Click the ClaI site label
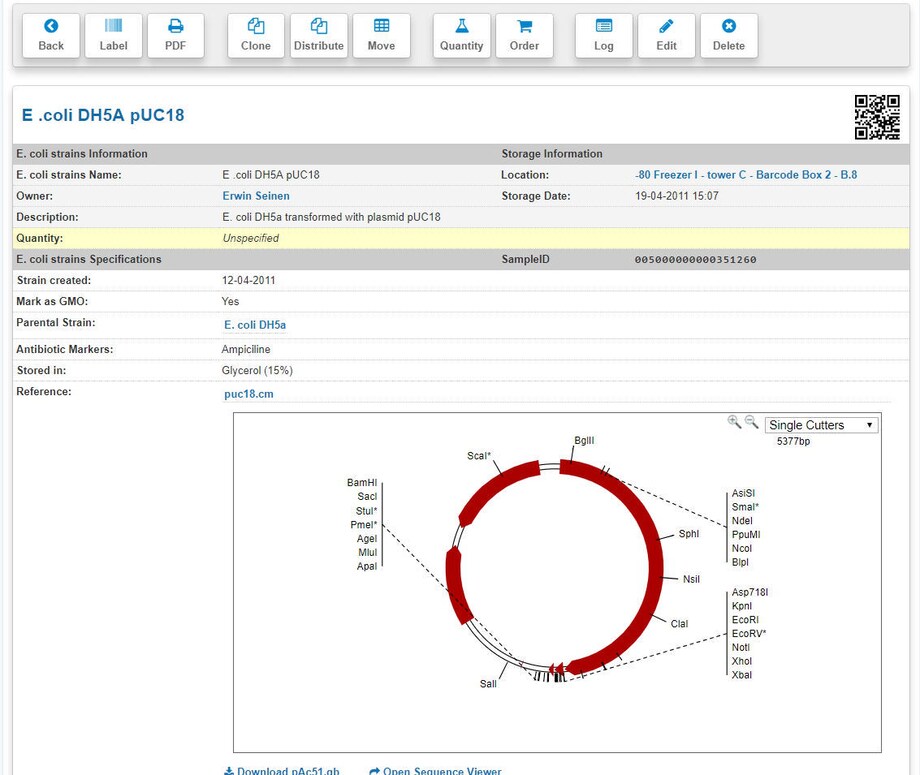The width and height of the screenshot is (920, 775). click(x=679, y=624)
